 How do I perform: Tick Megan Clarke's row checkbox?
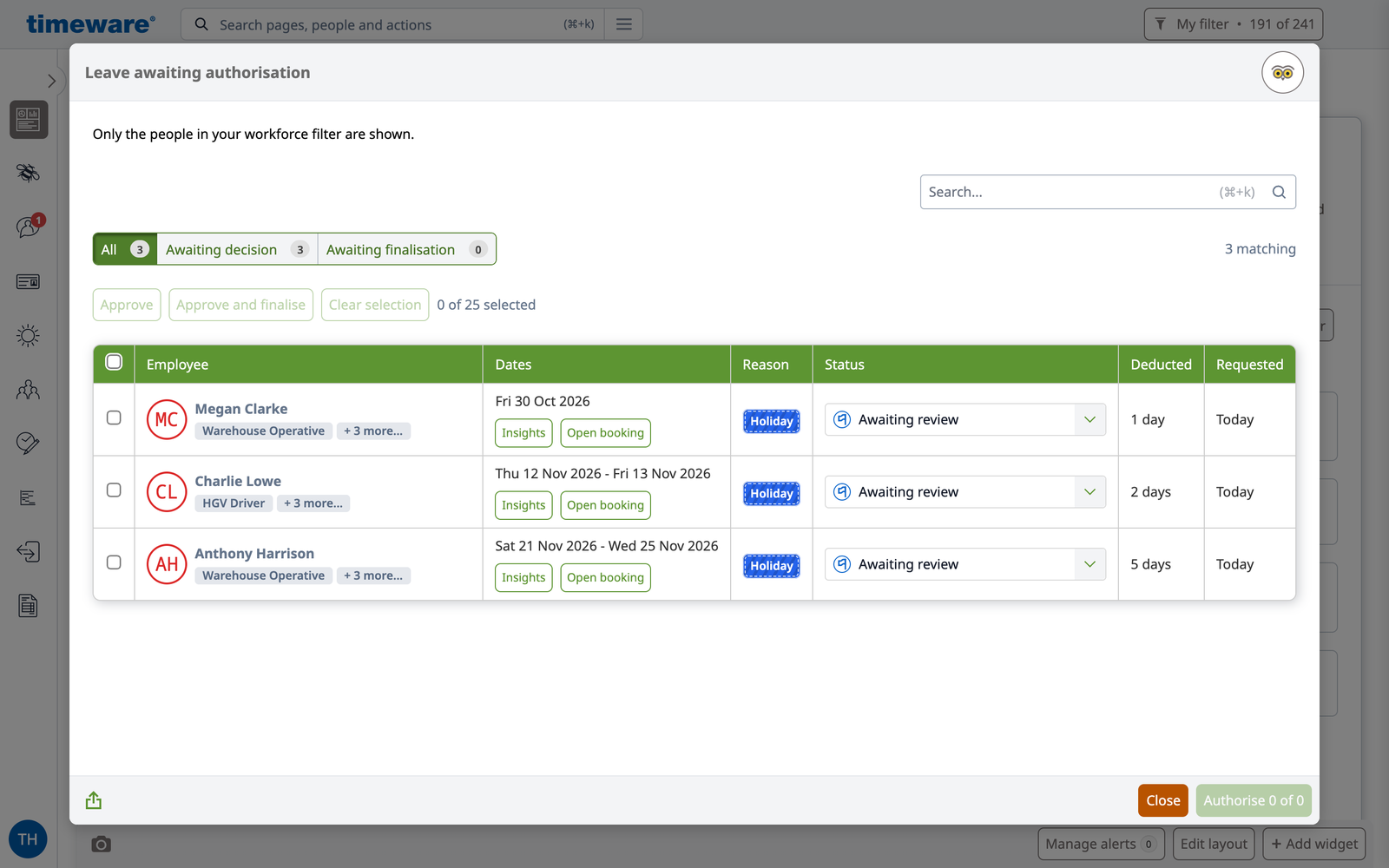[x=114, y=418]
